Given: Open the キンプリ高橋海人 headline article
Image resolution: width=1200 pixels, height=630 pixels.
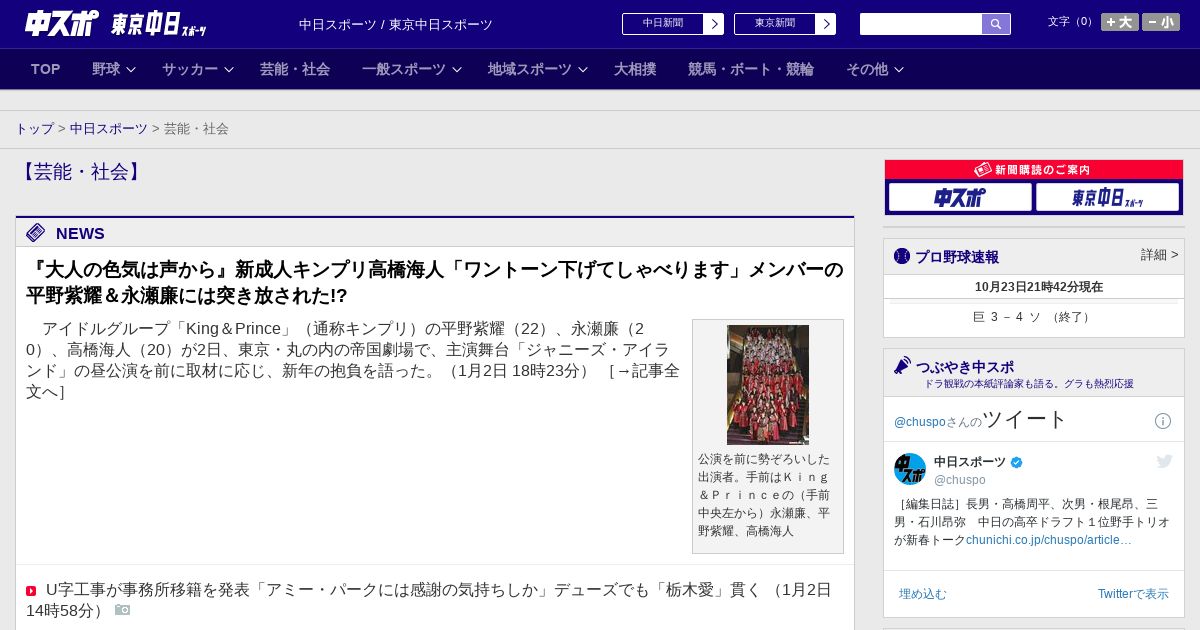Looking at the screenshot, I should [435, 283].
